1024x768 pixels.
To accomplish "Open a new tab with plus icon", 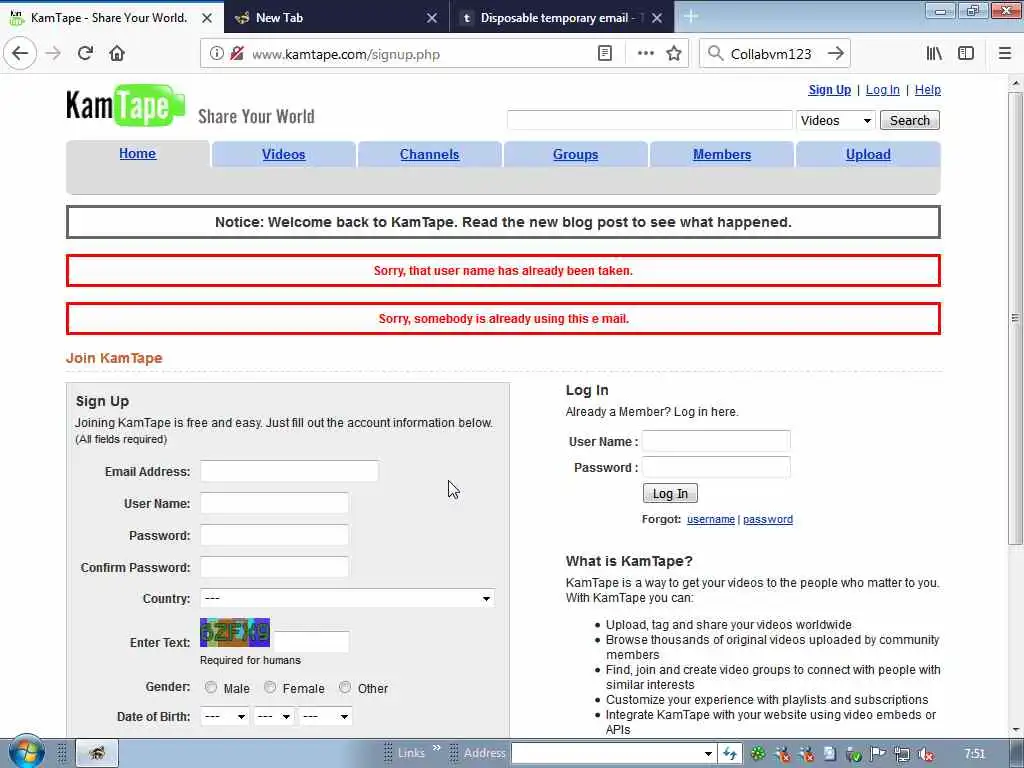I will [691, 17].
